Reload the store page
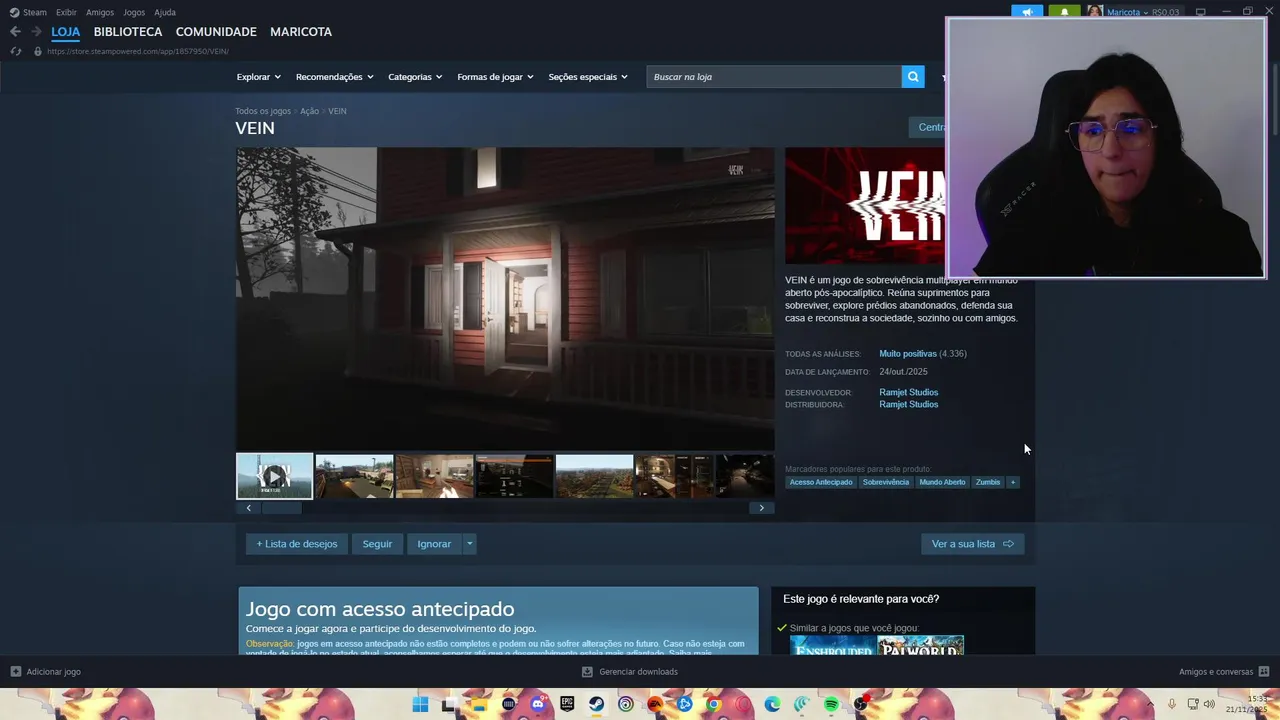 click(15, 51)
